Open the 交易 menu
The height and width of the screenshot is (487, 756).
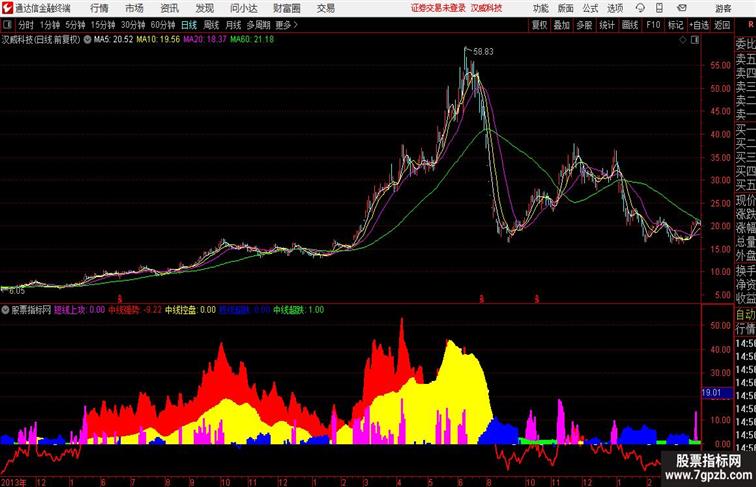tap(326, 8)
